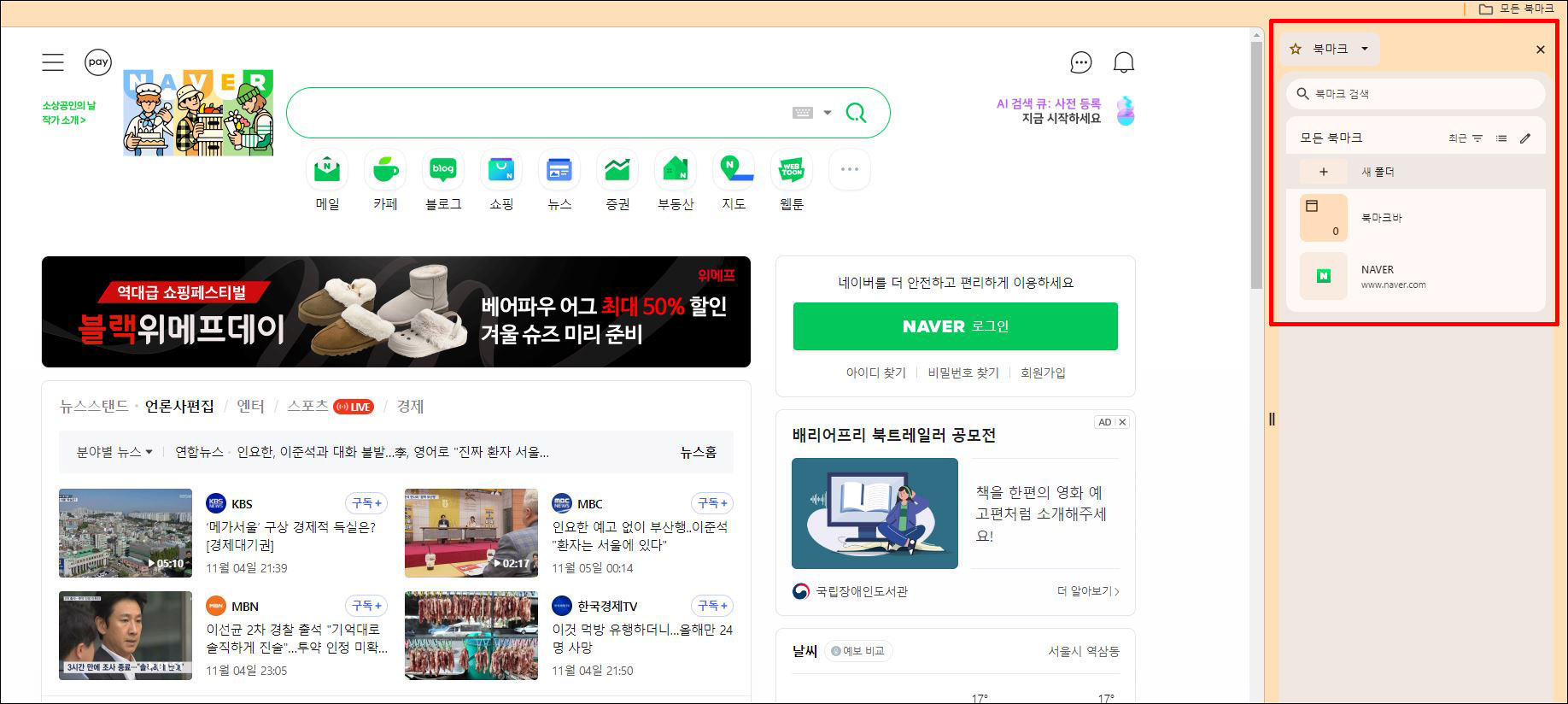Click the page vertical scrollbar thumb
The height and width of the screenshot is (704, 1568).
click(x=1256, y=165)
